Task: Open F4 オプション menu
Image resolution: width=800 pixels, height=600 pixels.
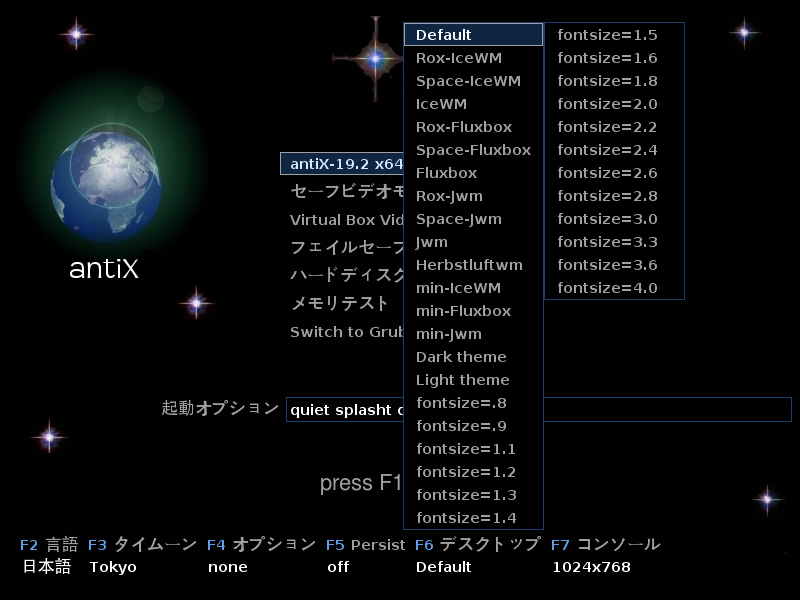Action: click(x=261, y=544)
